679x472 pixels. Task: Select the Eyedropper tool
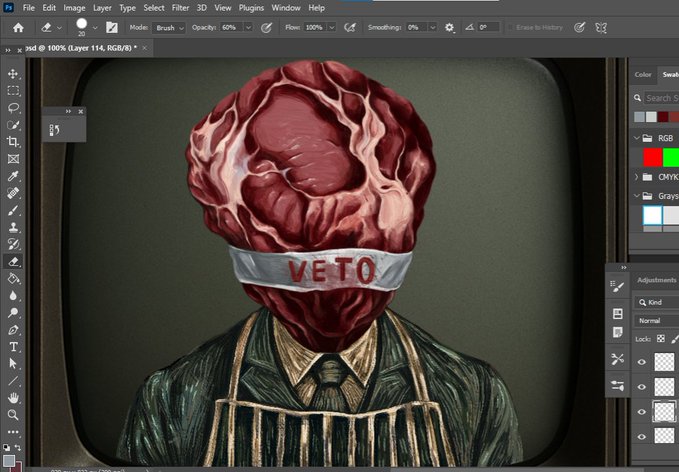13,176
